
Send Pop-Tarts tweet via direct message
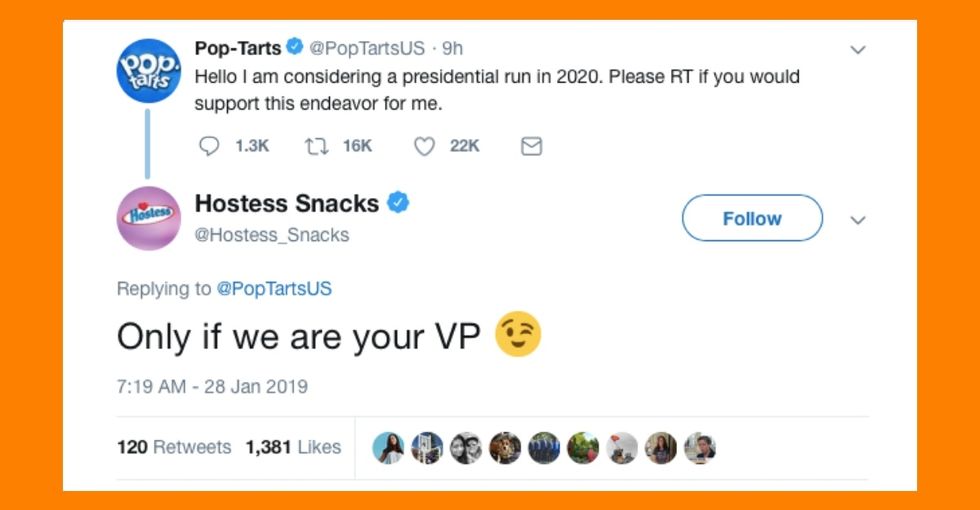tap(532, 146)
